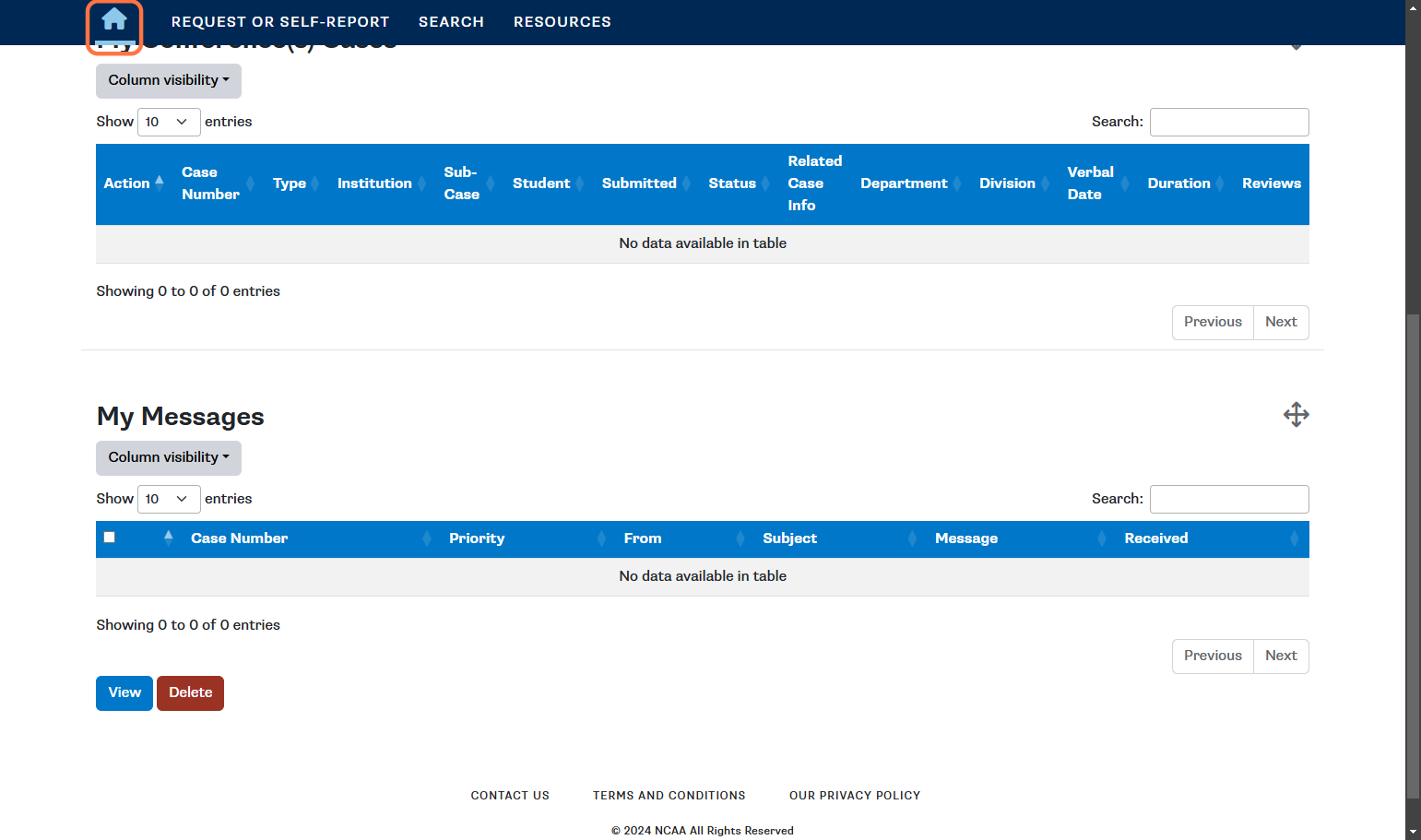
Task: Click the My Messages Search field
Action: (x=1229, y=499)
